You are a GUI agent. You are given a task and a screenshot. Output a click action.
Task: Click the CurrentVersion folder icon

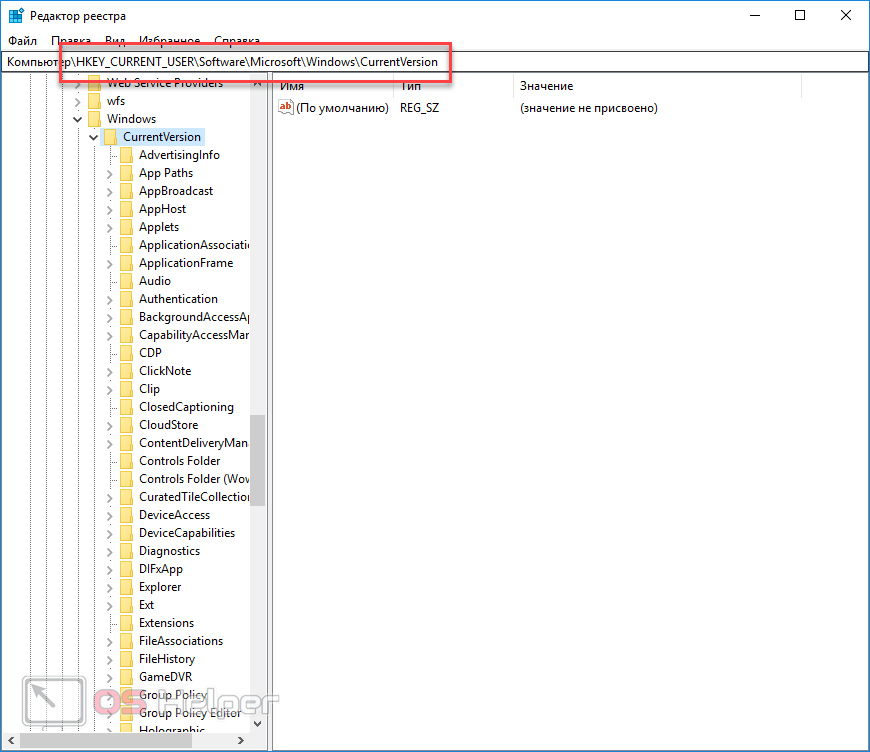(x=110, y=137)
